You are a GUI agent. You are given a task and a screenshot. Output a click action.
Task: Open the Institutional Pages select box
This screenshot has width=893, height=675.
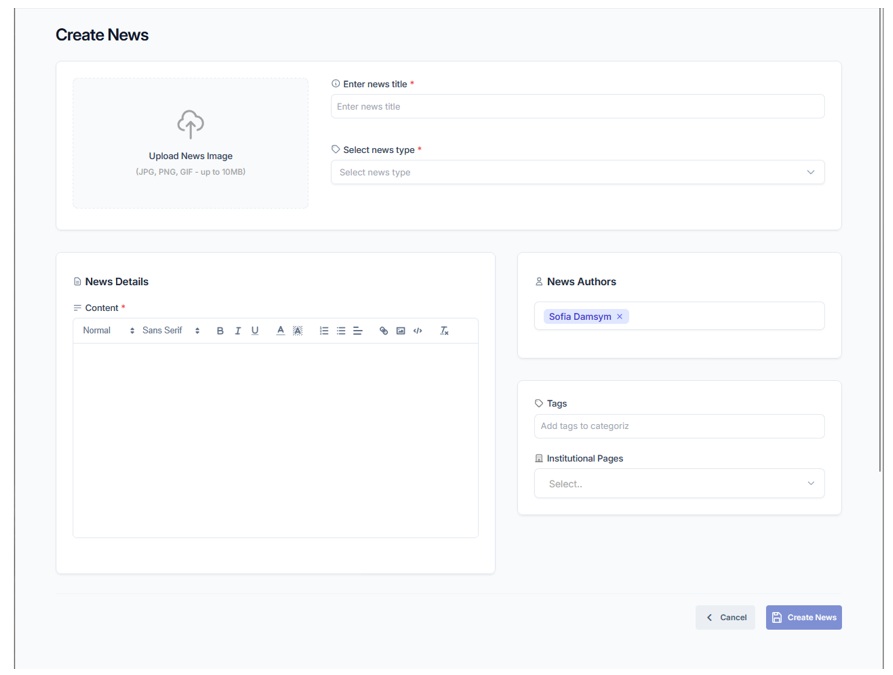point(679,484)
